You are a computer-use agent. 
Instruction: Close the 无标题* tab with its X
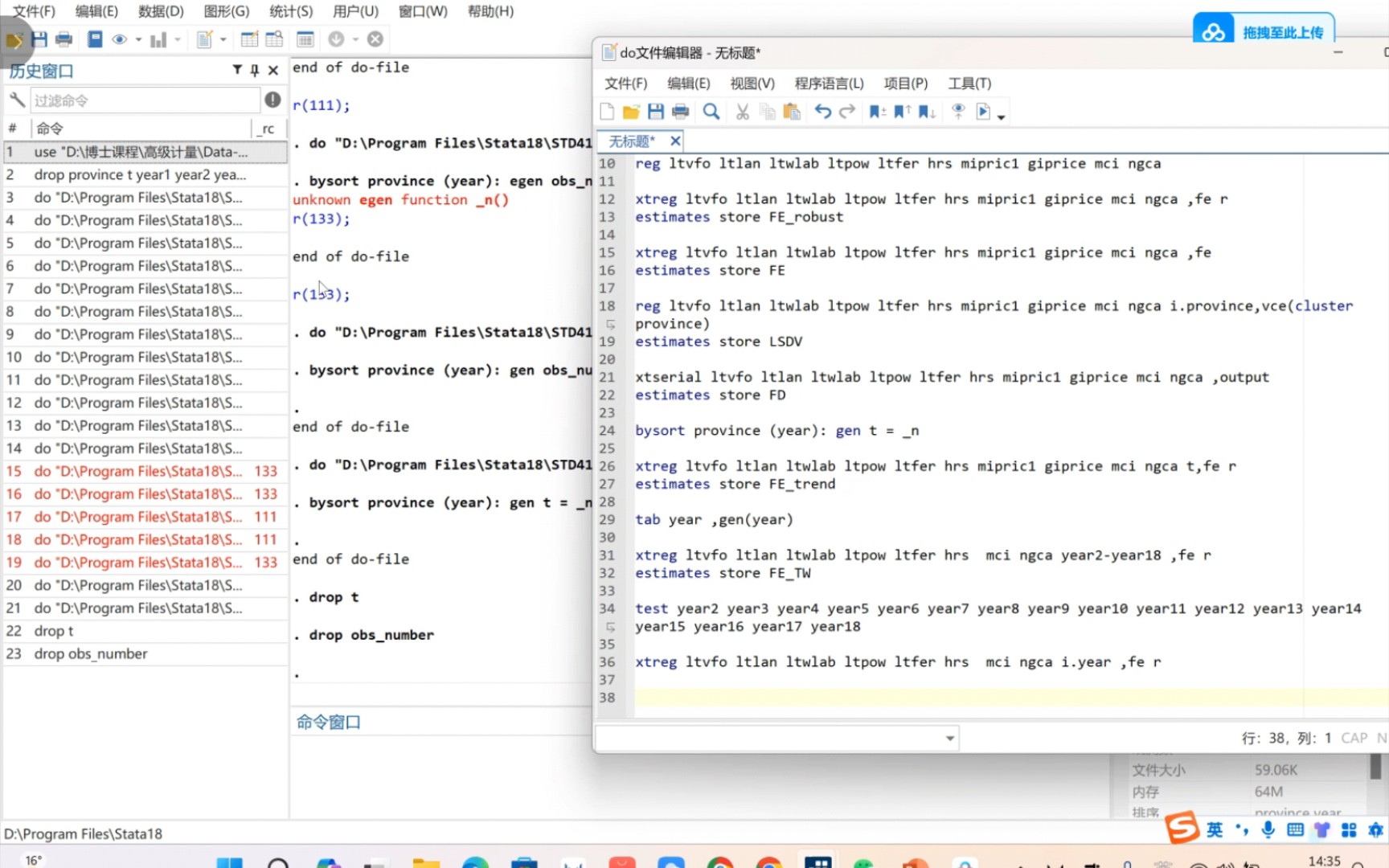(x=675, y=141)
